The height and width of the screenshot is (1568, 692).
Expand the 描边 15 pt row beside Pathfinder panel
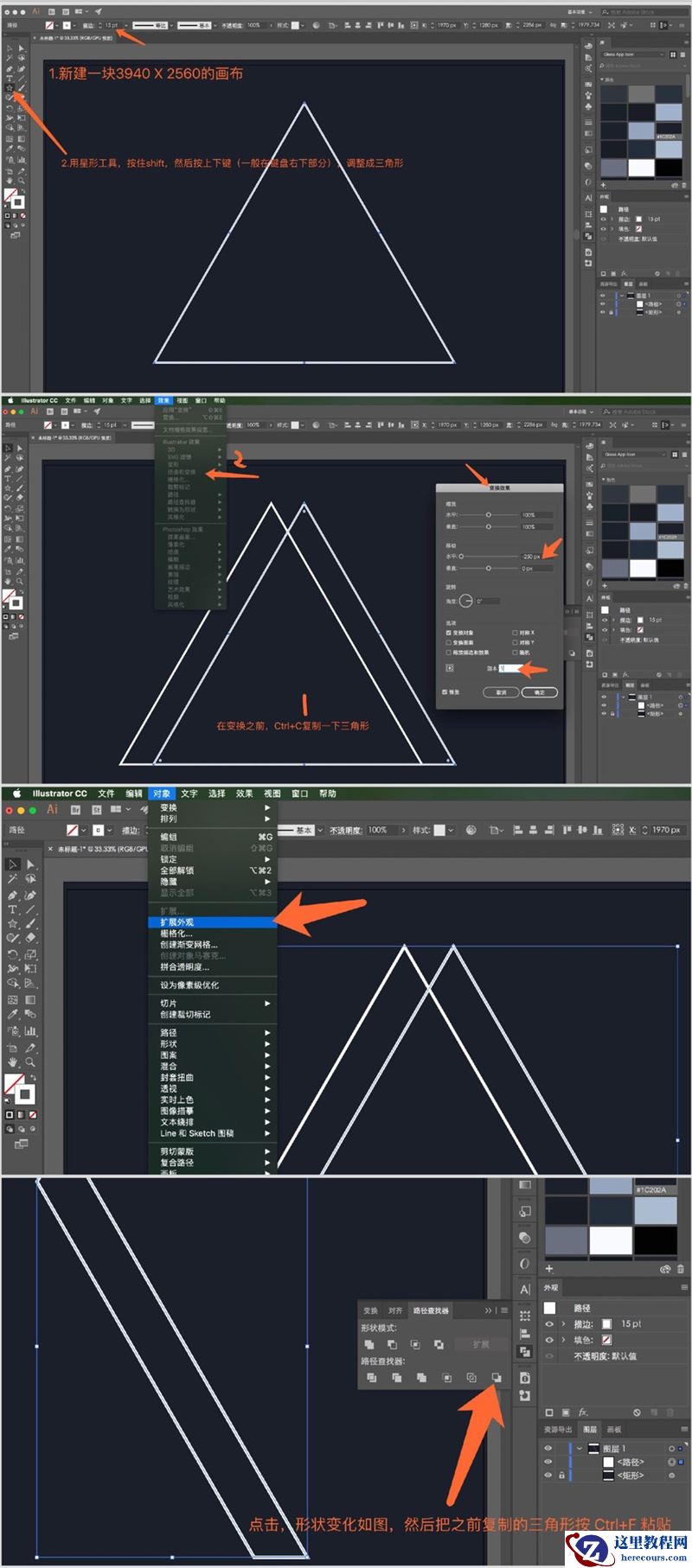click(x=564, y=1323)
